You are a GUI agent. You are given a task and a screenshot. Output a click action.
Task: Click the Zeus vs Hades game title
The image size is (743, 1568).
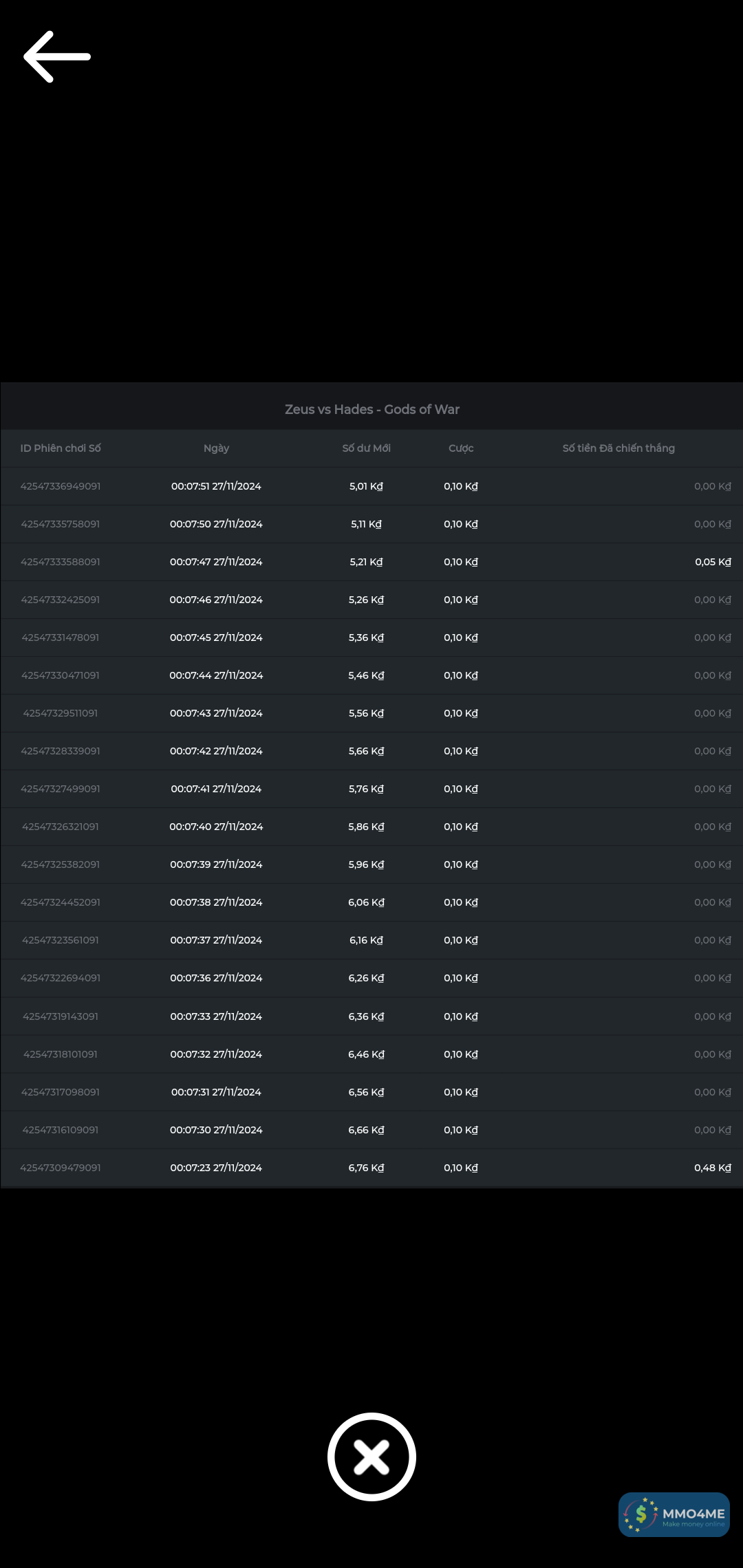click(x=371, y=409)
